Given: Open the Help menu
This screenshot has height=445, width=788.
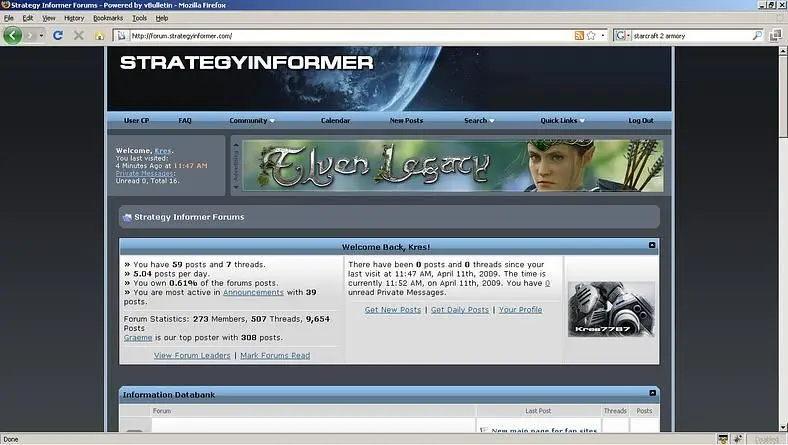Looking at the screenshot, I should (x=161, y=18).
